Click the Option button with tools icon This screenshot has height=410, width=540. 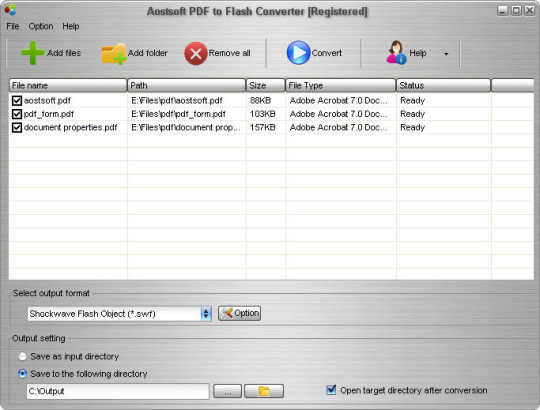point(239,313)
